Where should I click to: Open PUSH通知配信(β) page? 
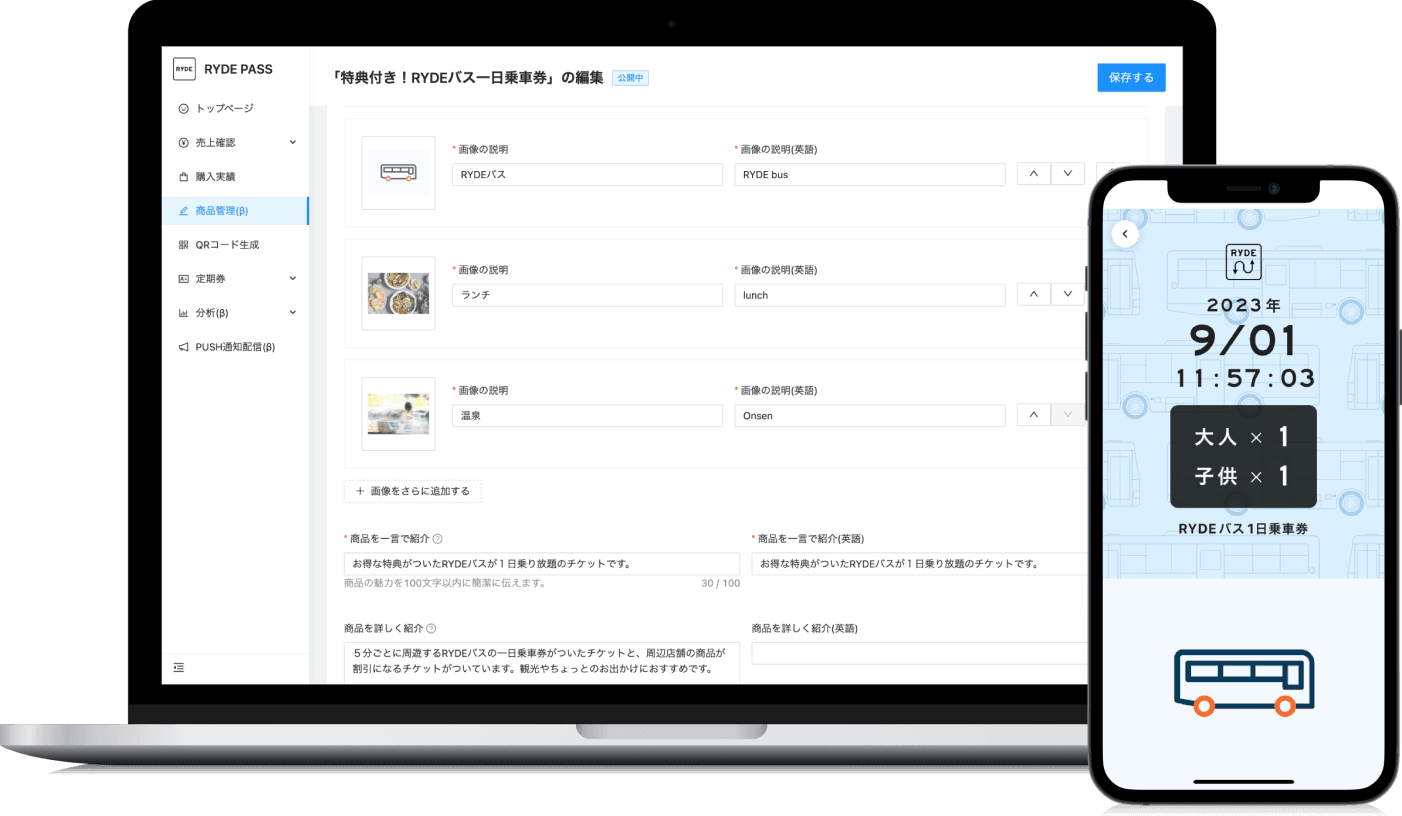235,346
